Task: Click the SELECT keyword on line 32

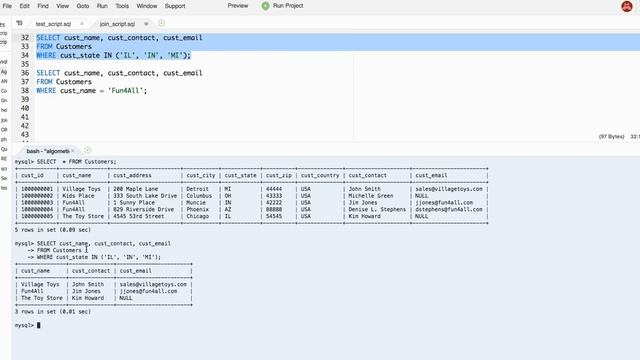Action: point(48,38)
